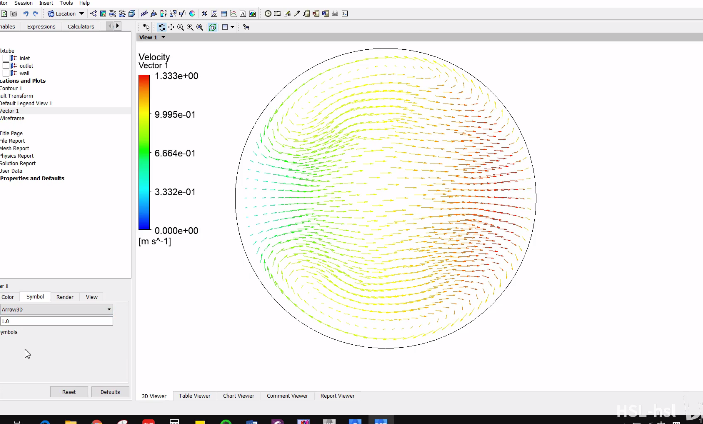Click the Reset button
This screenshot has height=424, width=703.
69,392
